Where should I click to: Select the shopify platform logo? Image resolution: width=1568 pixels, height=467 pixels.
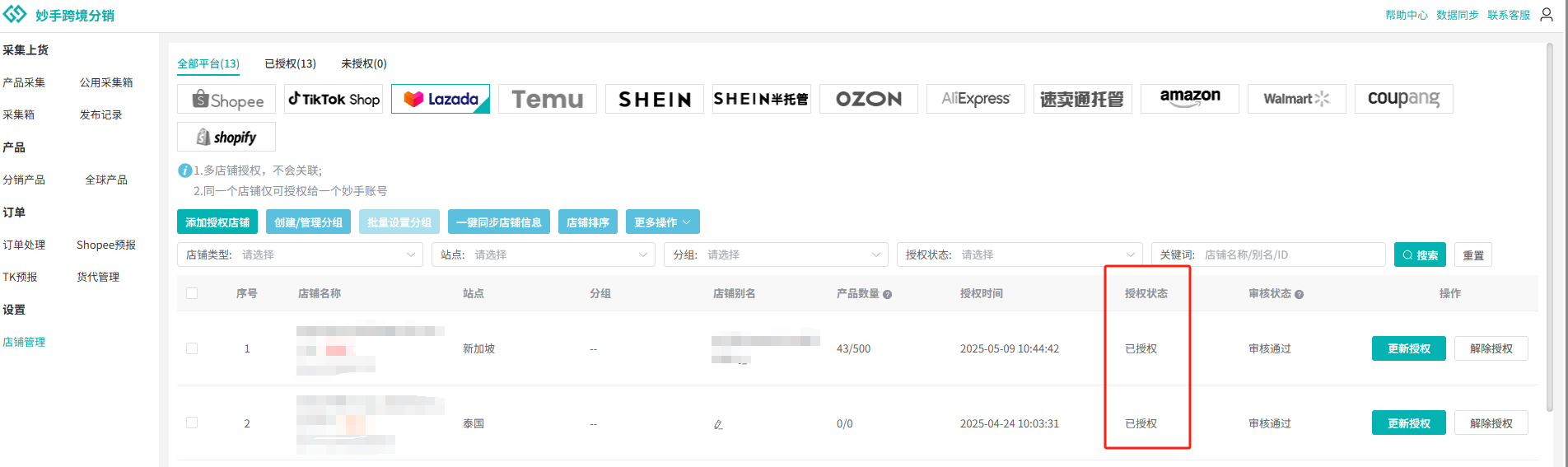(226, 137)
